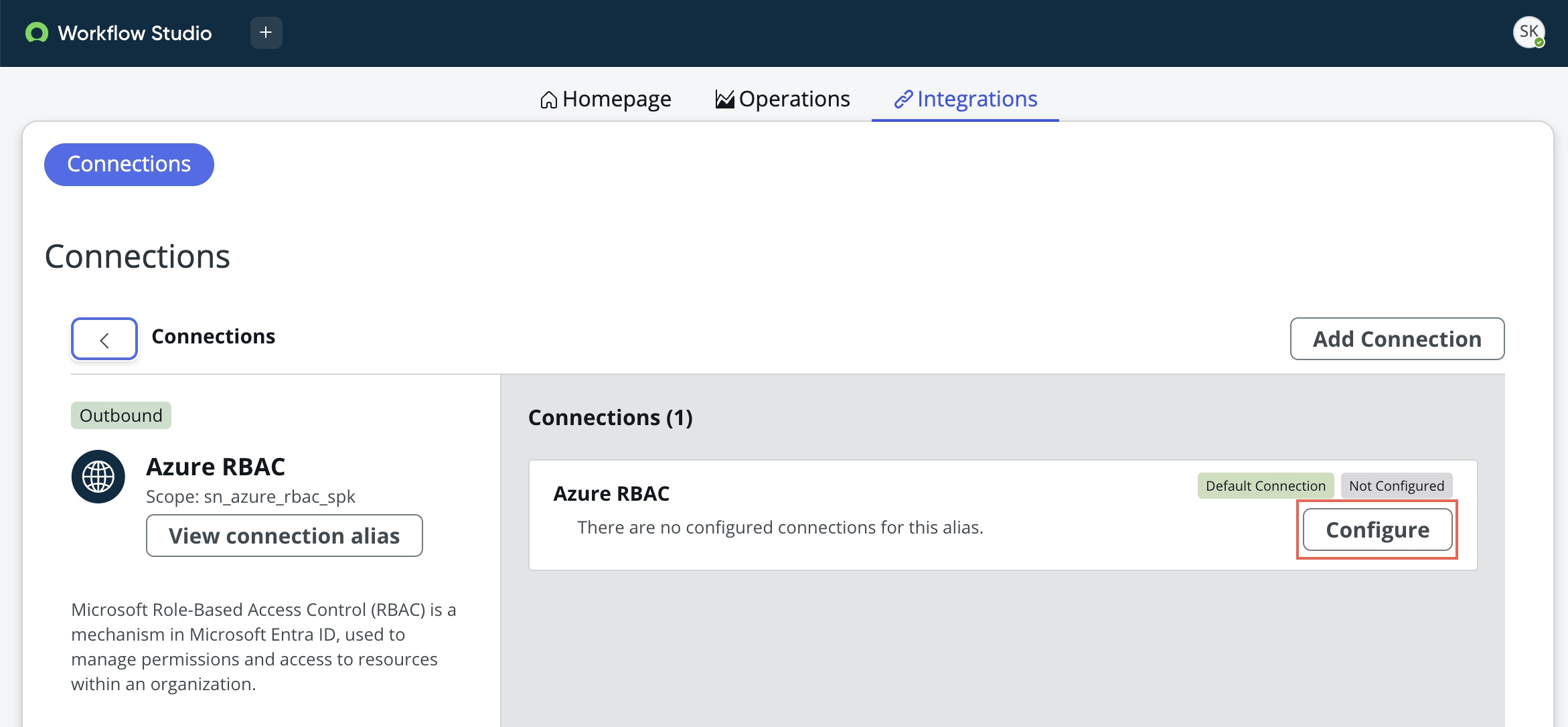Click the Scope: sn_azure_rbac_spk text

[250, 497]
